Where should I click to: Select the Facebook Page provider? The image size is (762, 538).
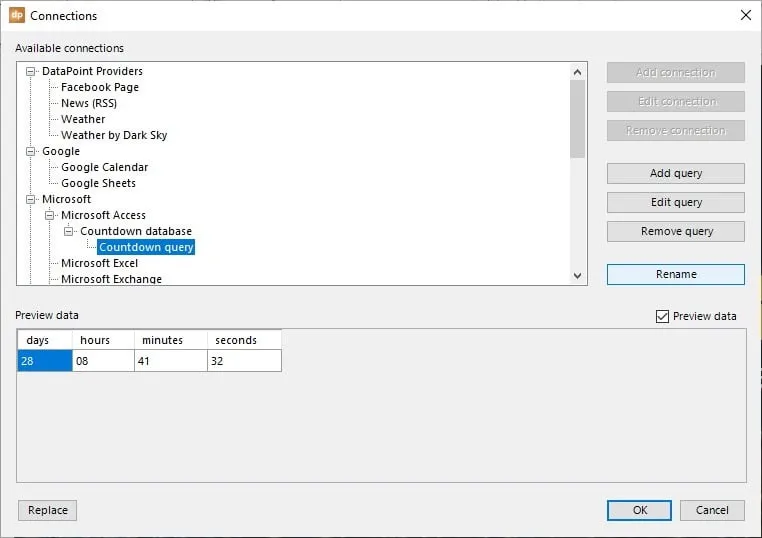(100, 87)
